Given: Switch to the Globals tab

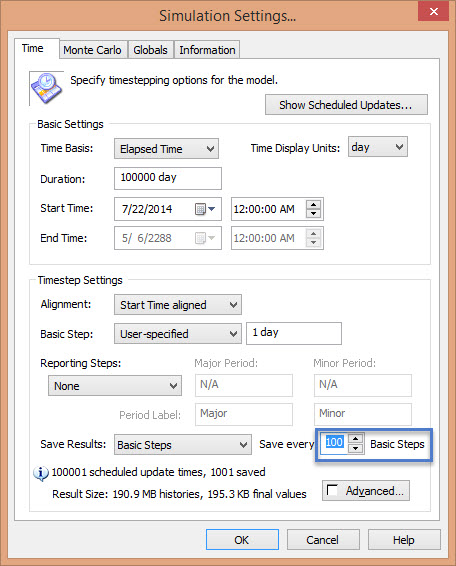Looking at the screenshot, I should tap(151, 50).
